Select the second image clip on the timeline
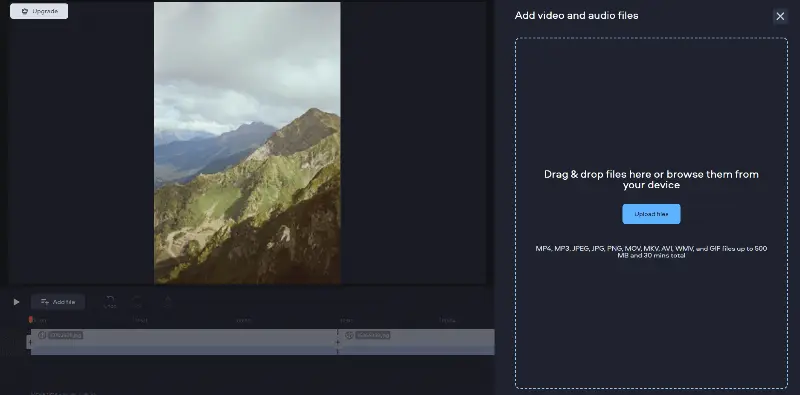The width and height of the screenshot is (800, 395). click(x=416, y=342)
